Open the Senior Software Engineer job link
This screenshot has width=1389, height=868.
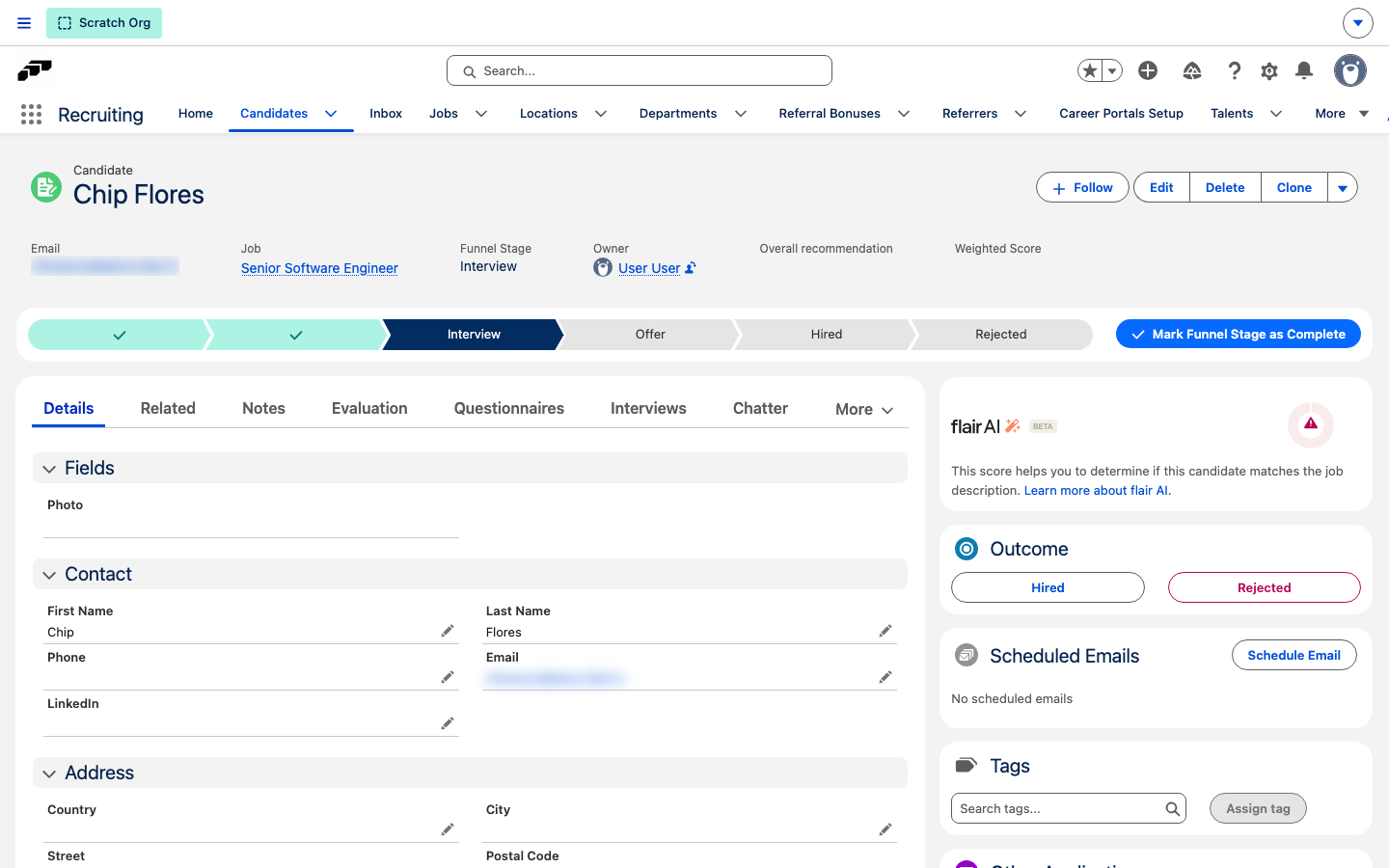(x=319, y=268)
